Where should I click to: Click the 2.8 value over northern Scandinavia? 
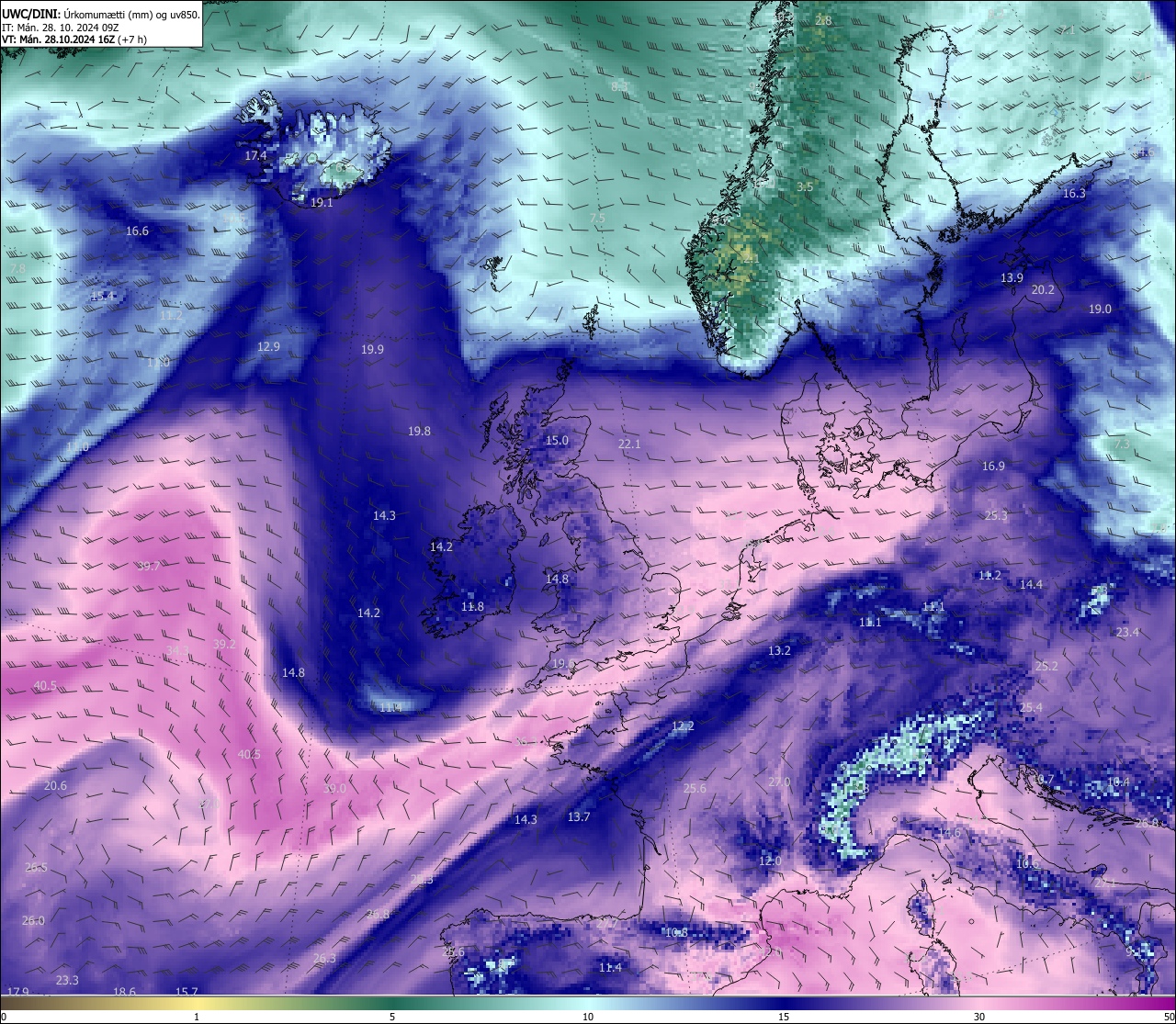[x=823, y=21]
